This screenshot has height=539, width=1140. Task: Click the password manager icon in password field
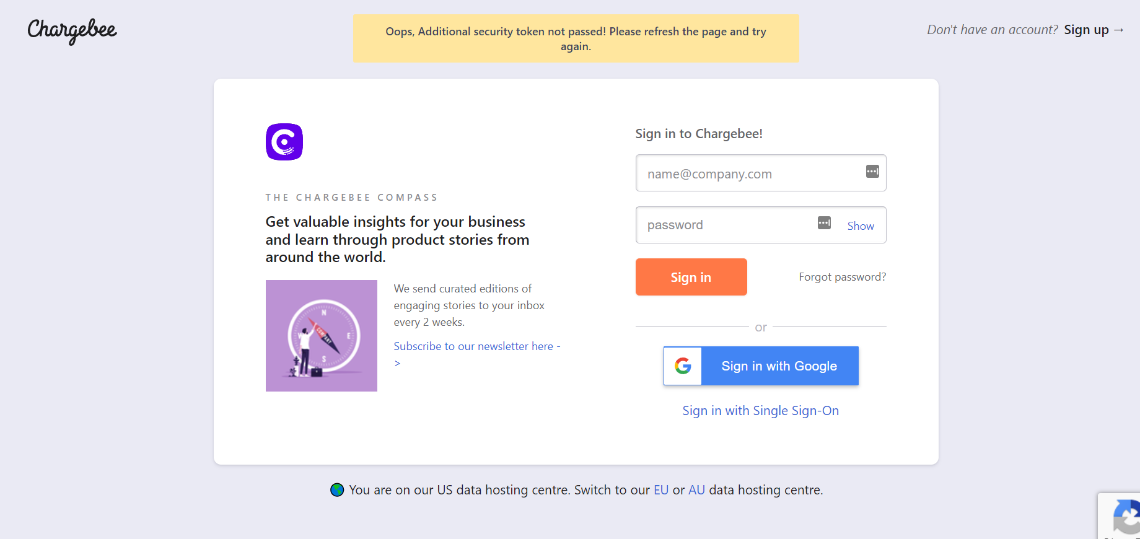tap(824, 222)
